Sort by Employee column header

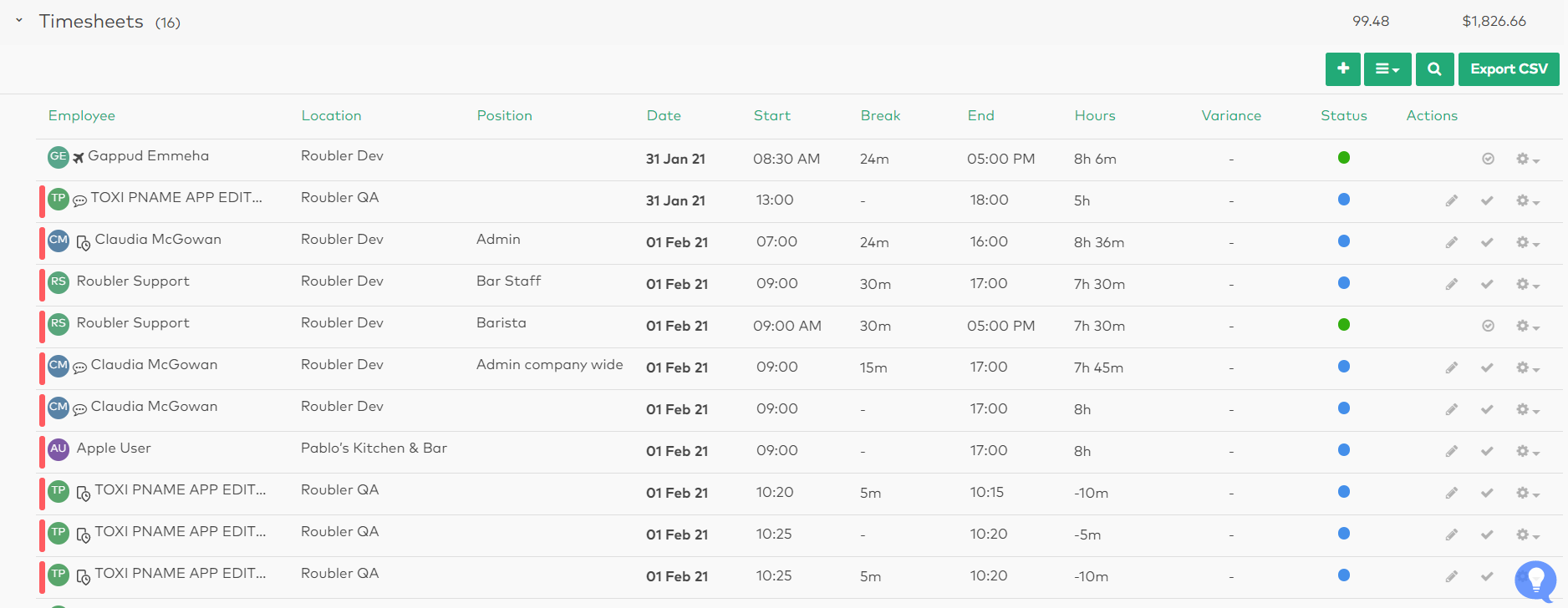point(82,116)
